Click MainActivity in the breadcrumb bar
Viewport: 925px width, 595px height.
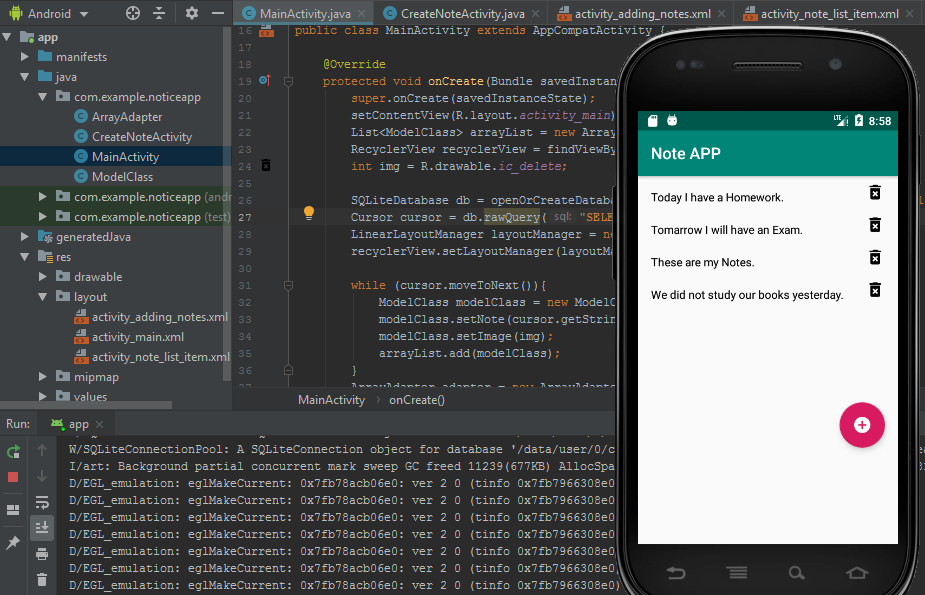point(332,400)
